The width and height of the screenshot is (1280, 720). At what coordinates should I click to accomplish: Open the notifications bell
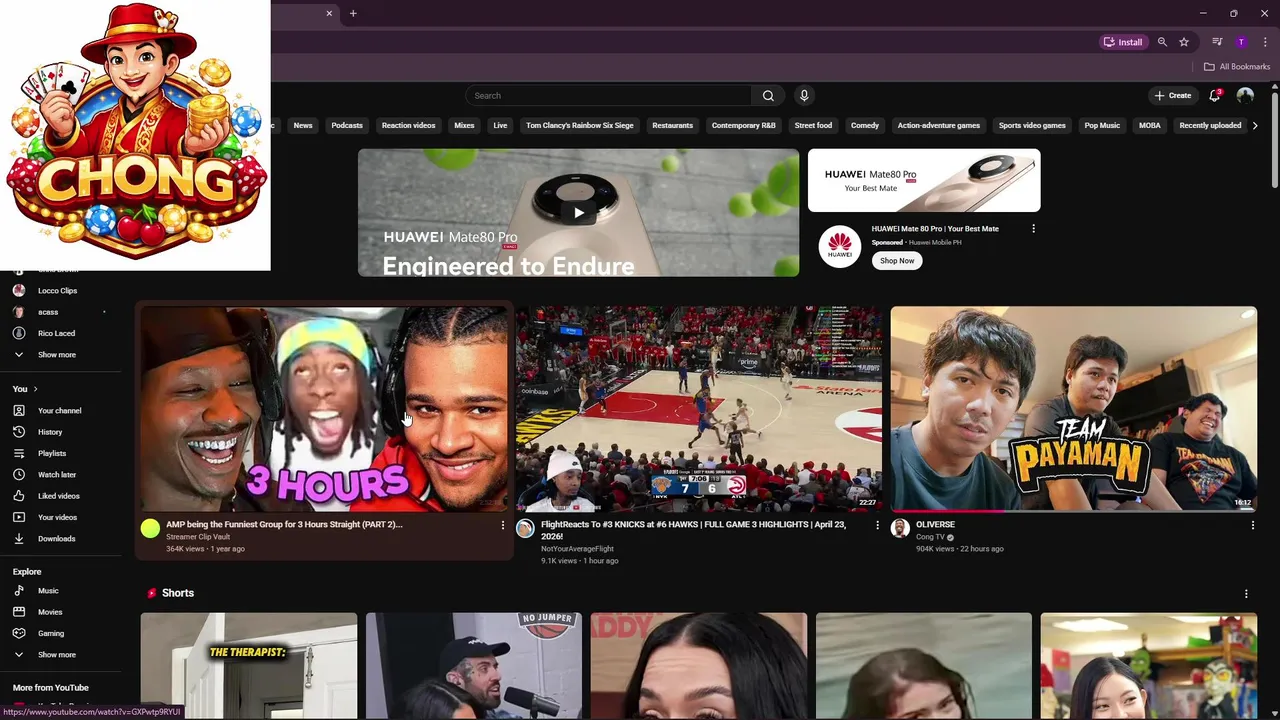pyautogui.click(x=1215, y=95)
